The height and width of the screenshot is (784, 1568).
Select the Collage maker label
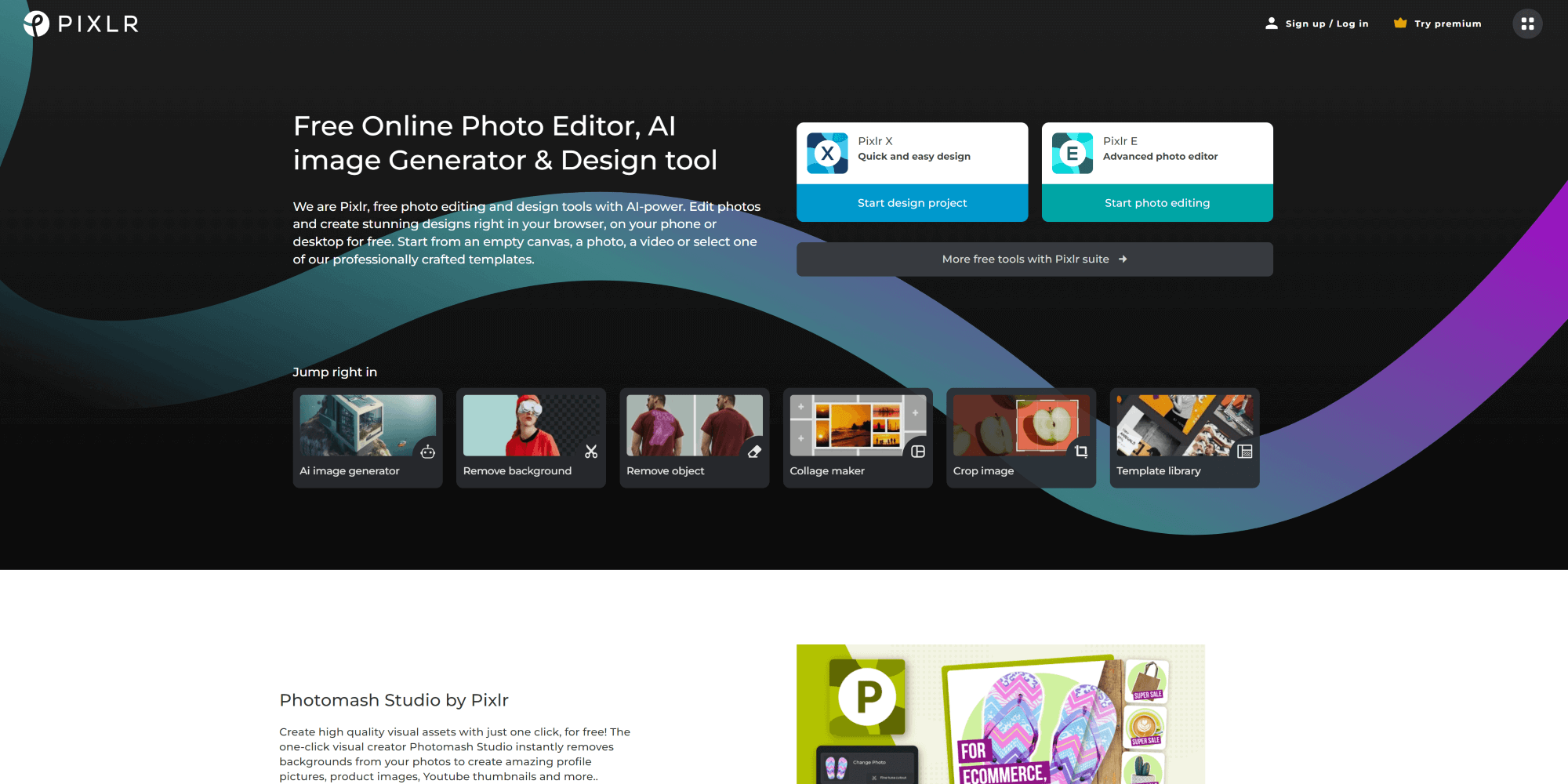point(827,471)
